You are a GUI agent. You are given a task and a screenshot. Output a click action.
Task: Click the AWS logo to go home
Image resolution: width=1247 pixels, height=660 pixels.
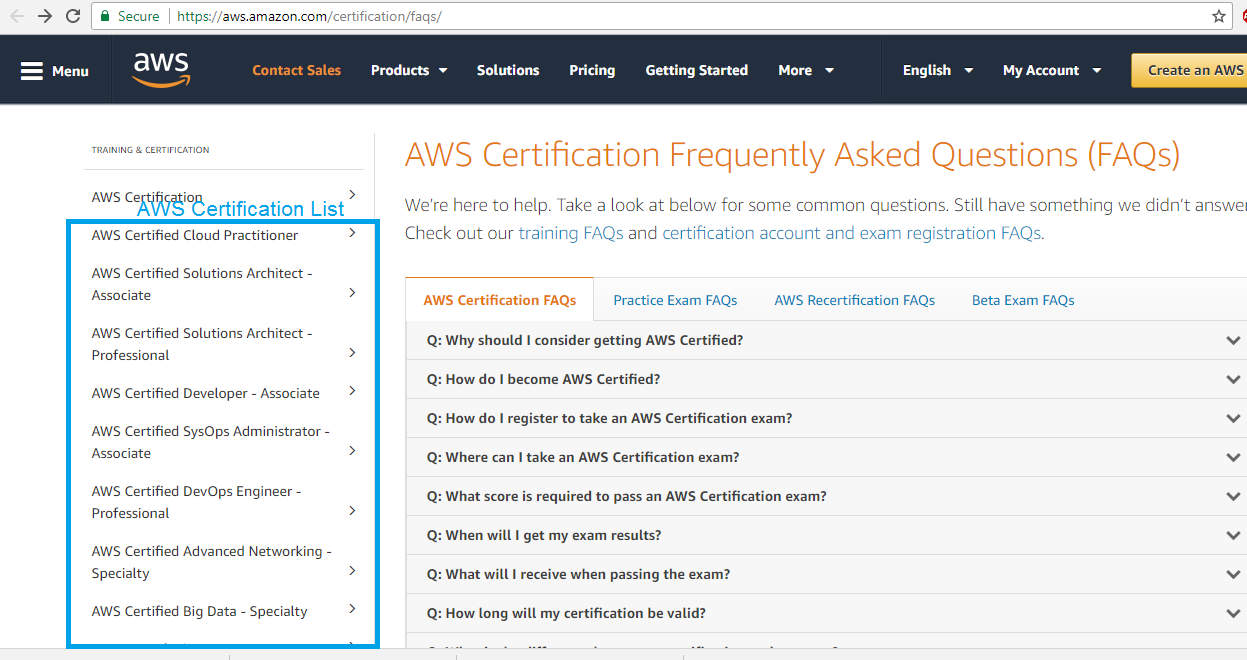pos(159,68)
